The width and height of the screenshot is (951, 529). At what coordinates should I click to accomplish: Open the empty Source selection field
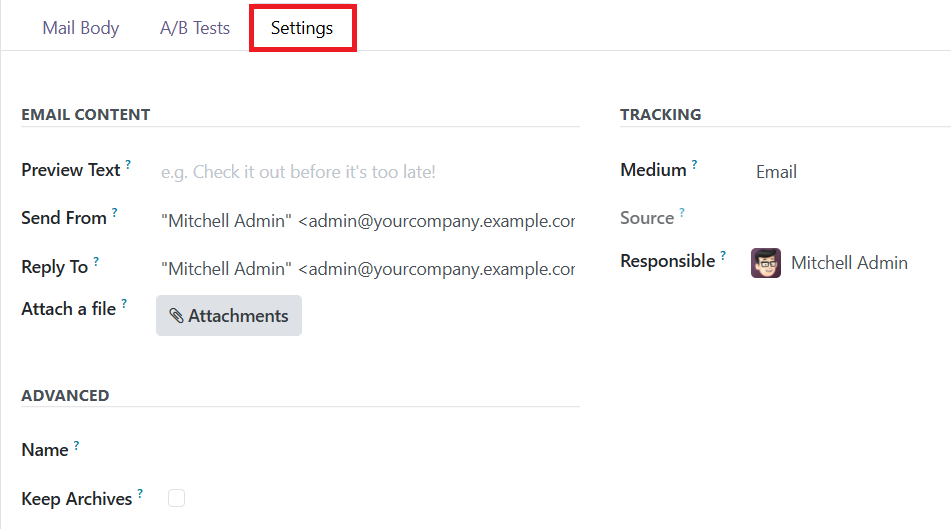(x=850, y=218)
